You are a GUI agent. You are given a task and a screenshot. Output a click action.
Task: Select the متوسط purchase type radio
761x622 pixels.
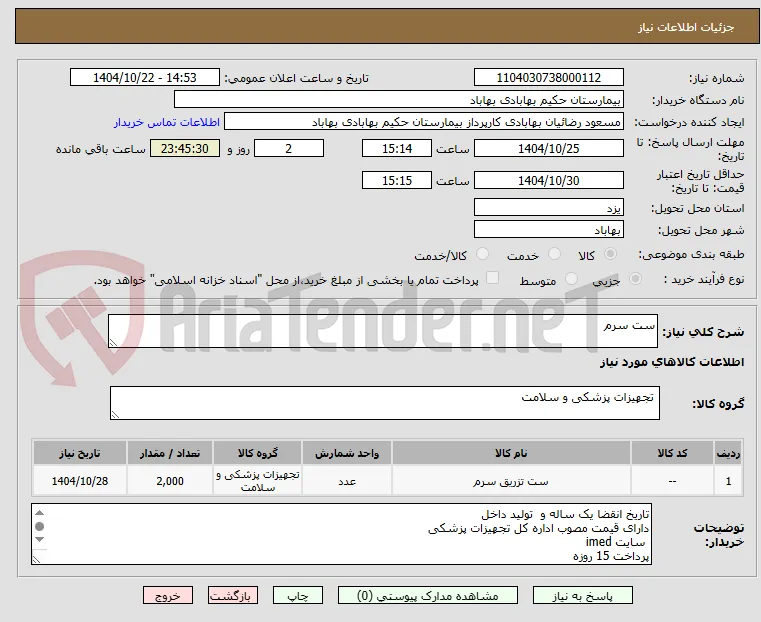571,278
